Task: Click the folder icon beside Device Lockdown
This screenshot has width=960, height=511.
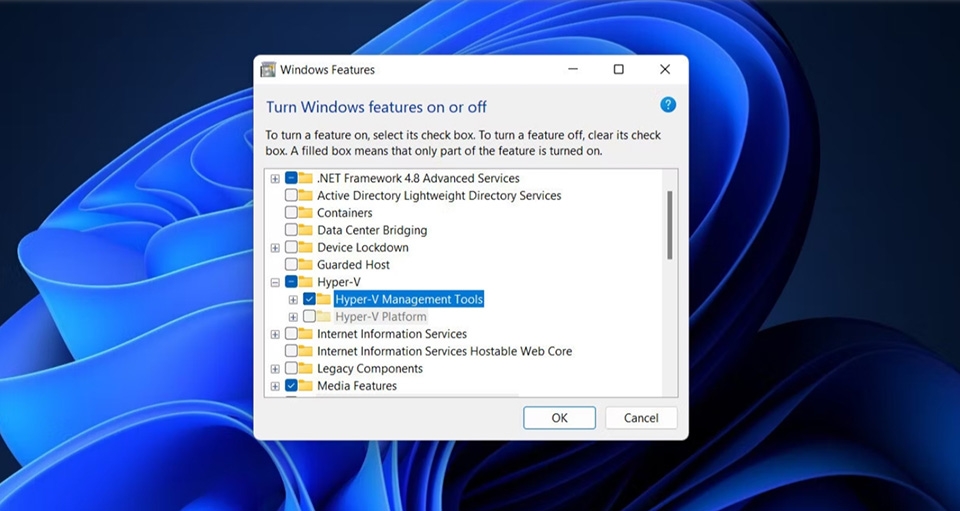Action: 305,248
